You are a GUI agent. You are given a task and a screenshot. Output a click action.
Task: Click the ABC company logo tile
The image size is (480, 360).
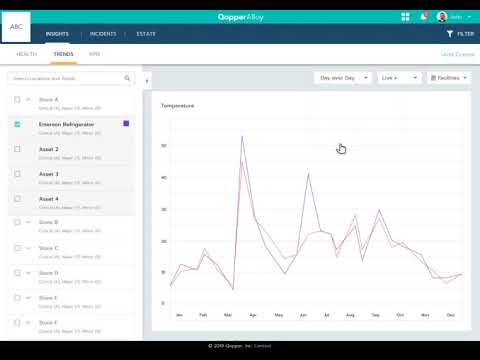coord(16,27)
